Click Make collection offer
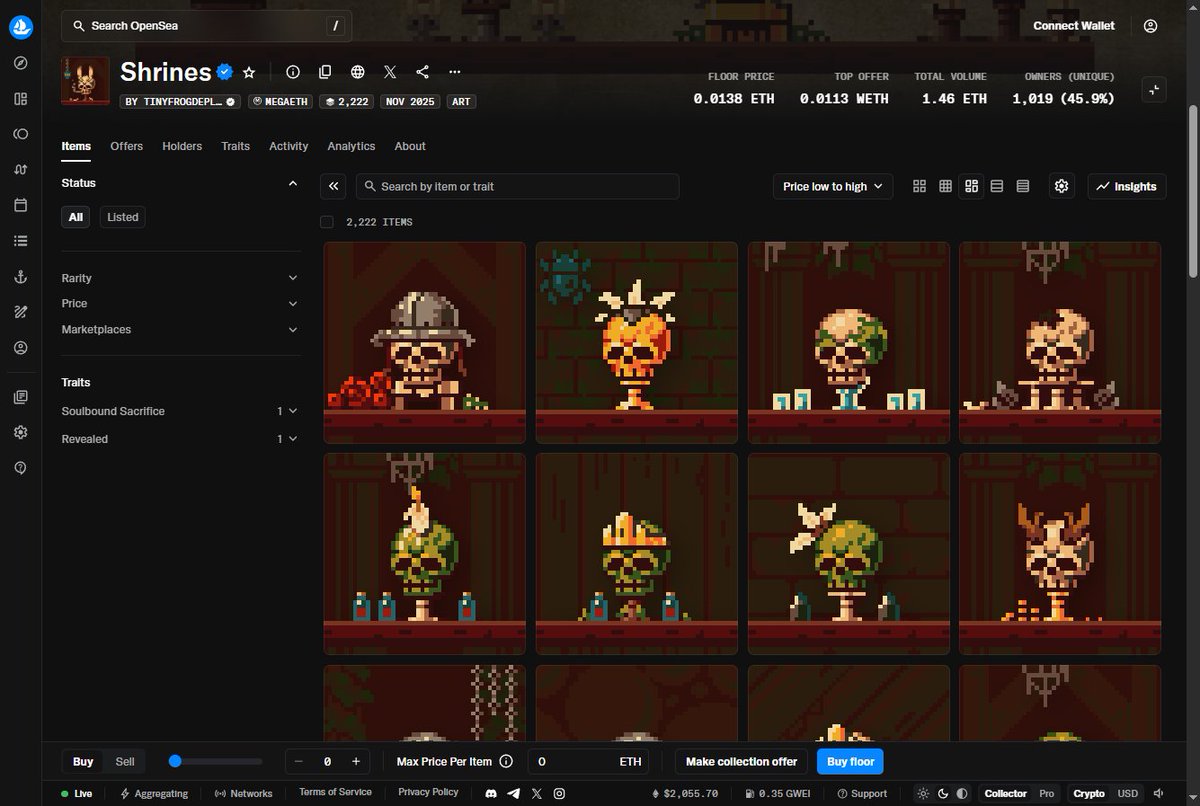1200x806 pixels. (742, 761)
